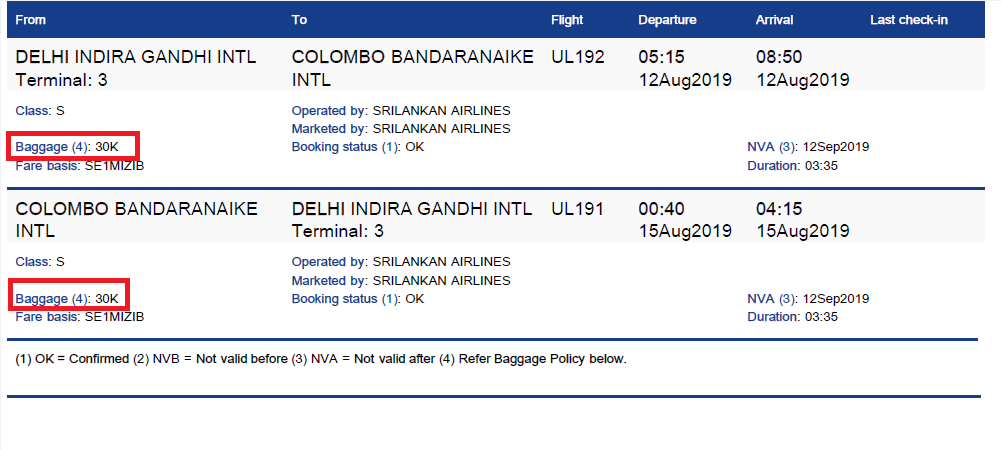
Task: Click the highlighted Baggage 30K box for UL192
Action: pos(73,147)
